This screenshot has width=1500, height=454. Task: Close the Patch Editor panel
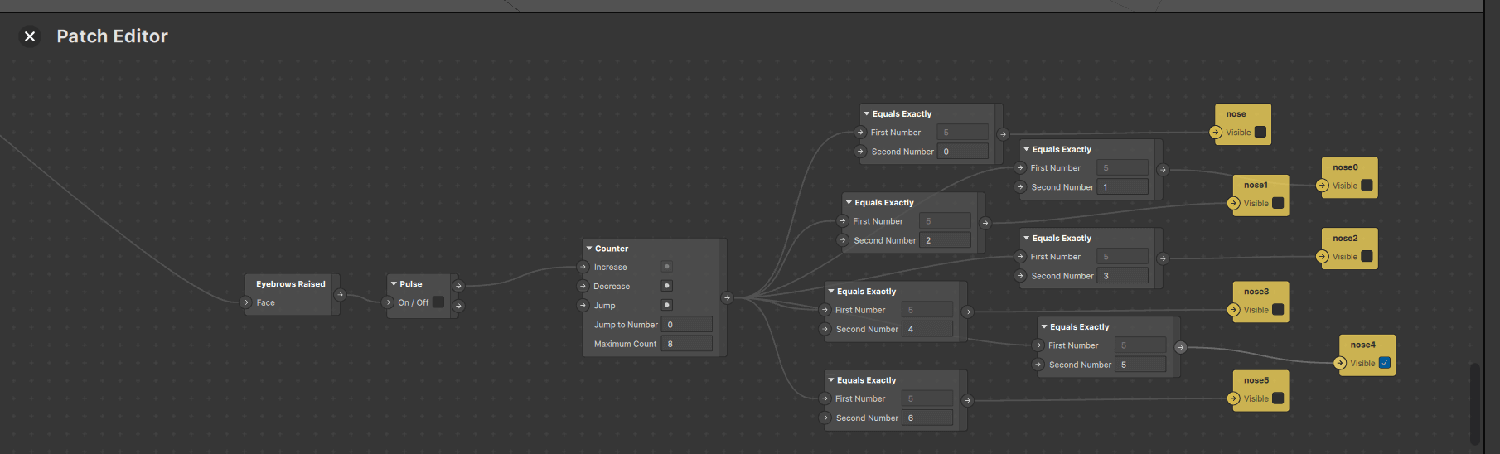coord(30,36)
